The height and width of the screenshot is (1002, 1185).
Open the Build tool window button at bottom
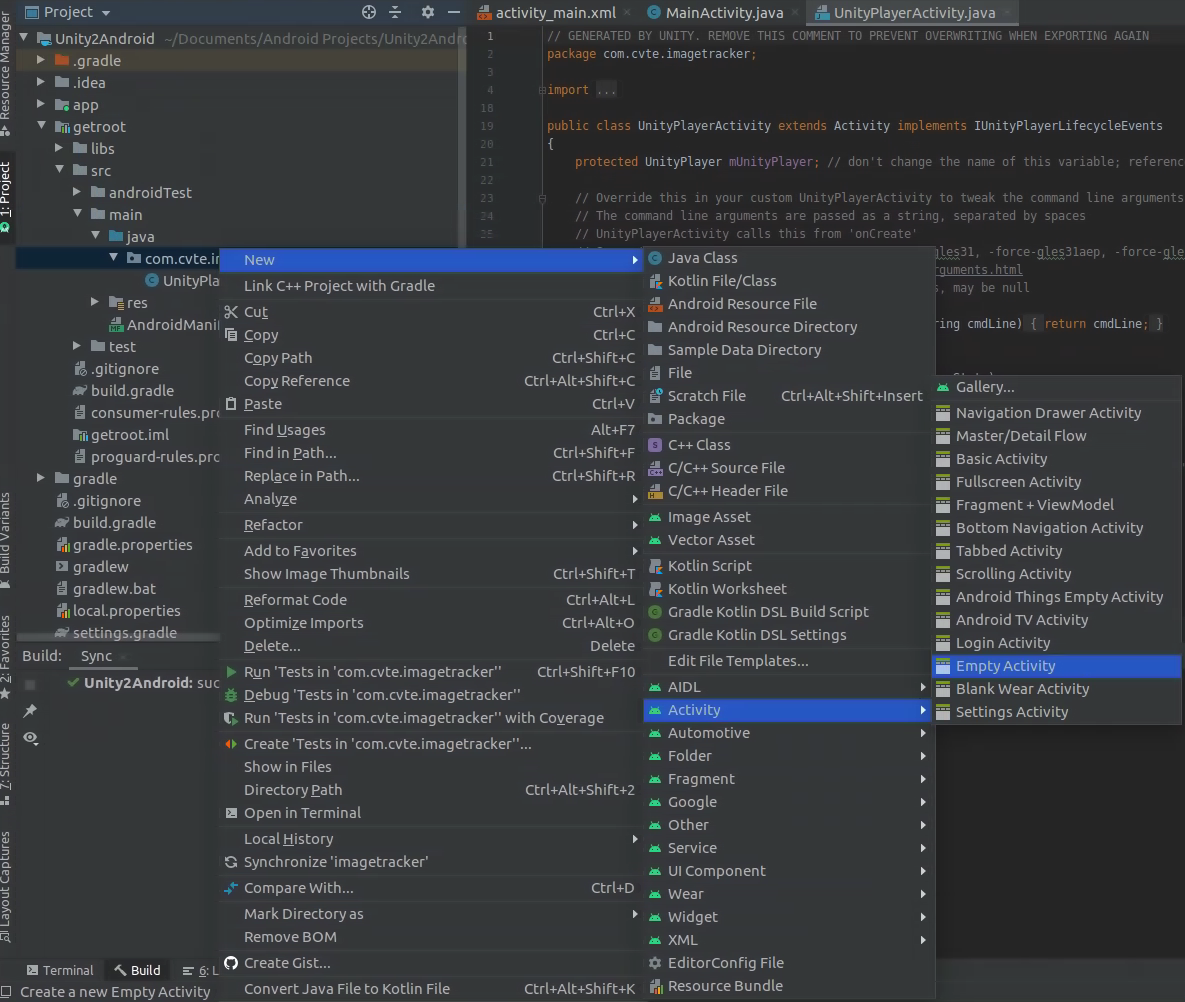138,970
